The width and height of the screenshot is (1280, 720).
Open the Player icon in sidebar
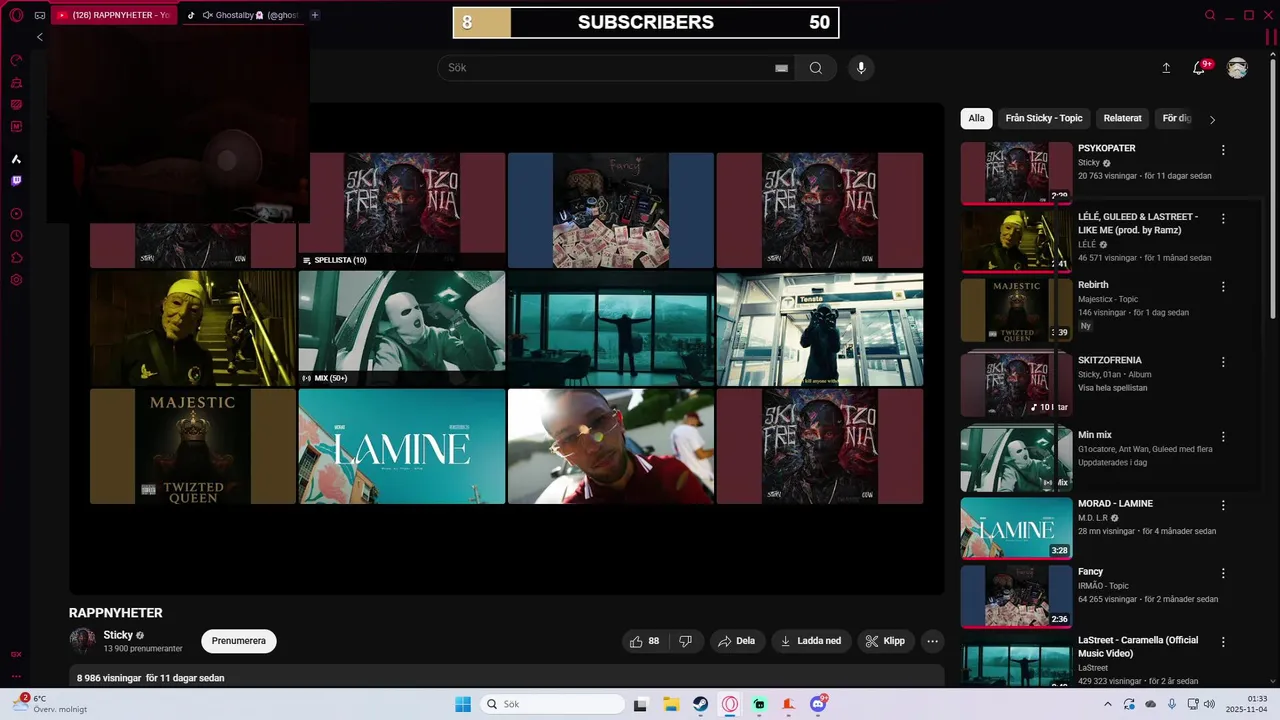(x=16, y=214)
